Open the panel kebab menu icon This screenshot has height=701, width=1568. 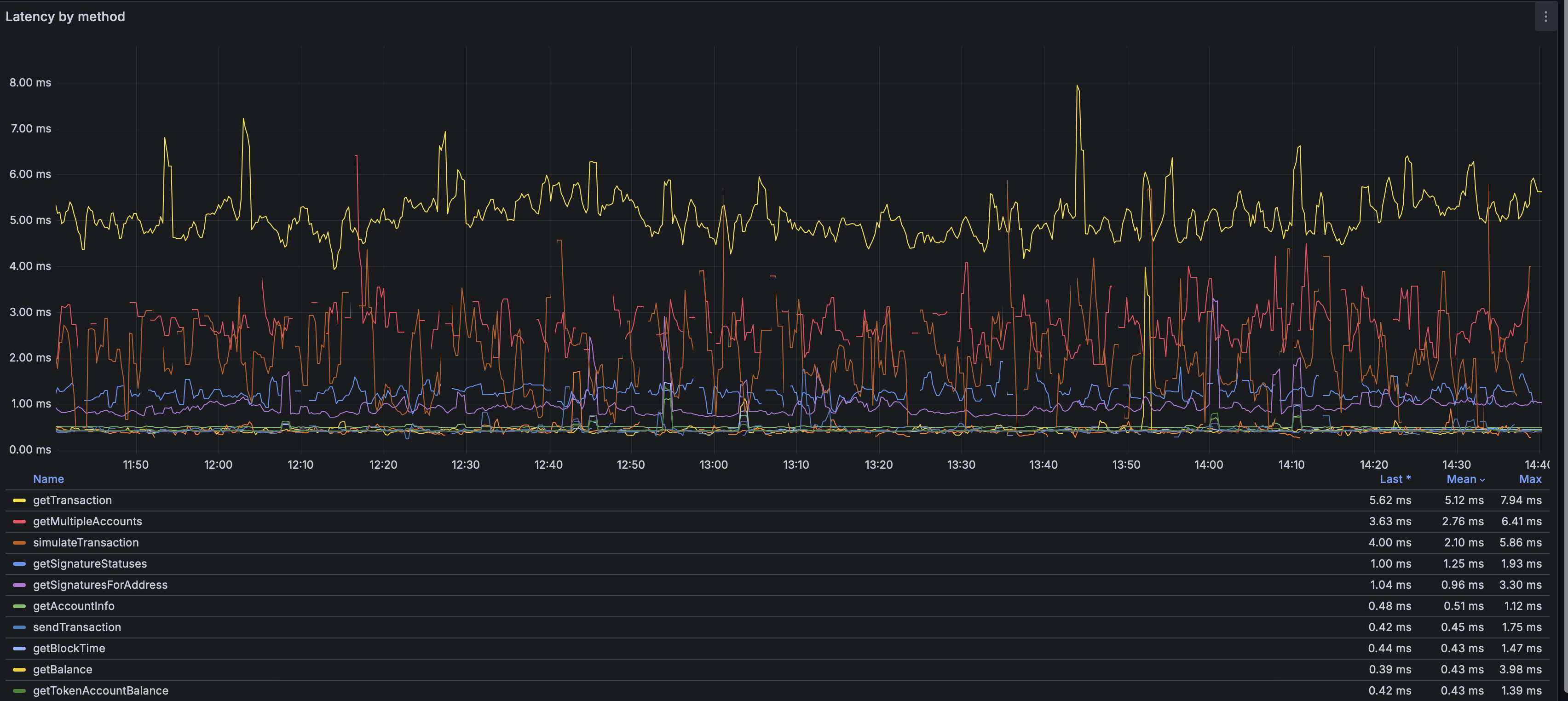coord(1545,17)
